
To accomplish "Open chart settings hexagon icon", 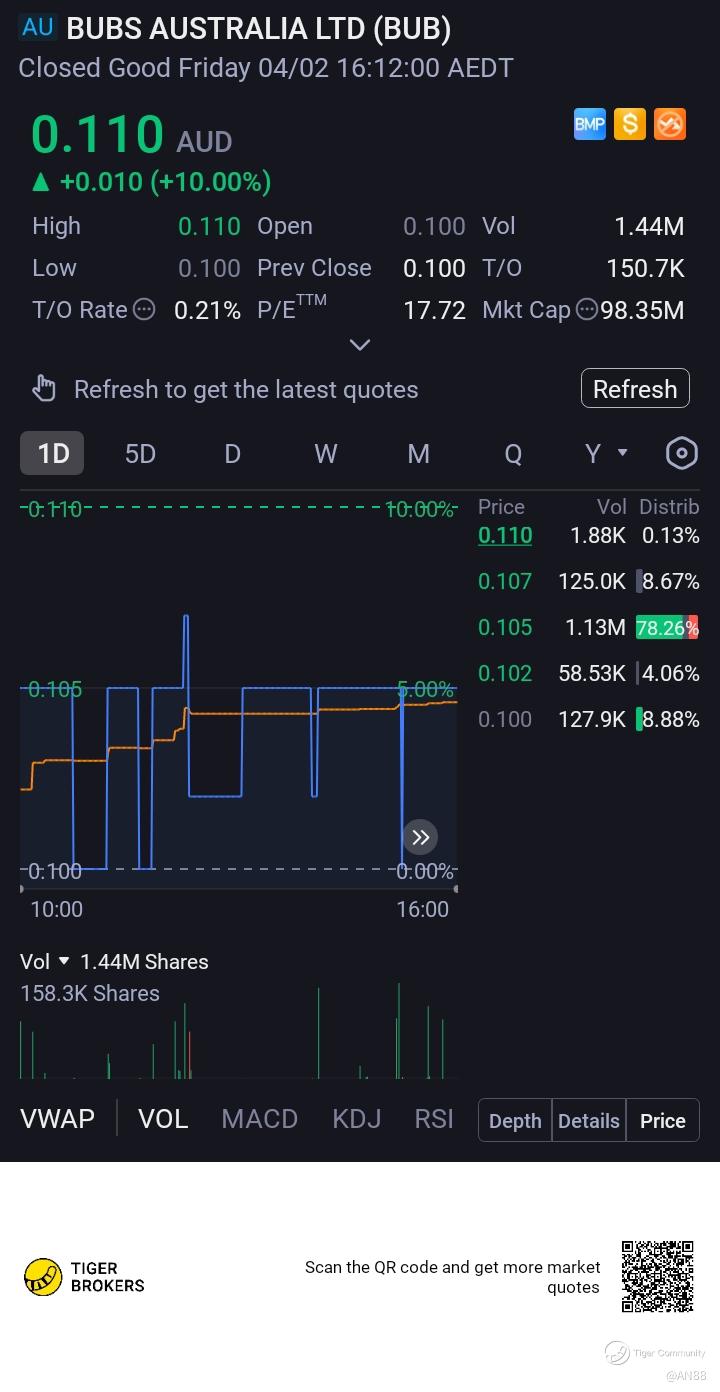I will (x=681, y=453).
